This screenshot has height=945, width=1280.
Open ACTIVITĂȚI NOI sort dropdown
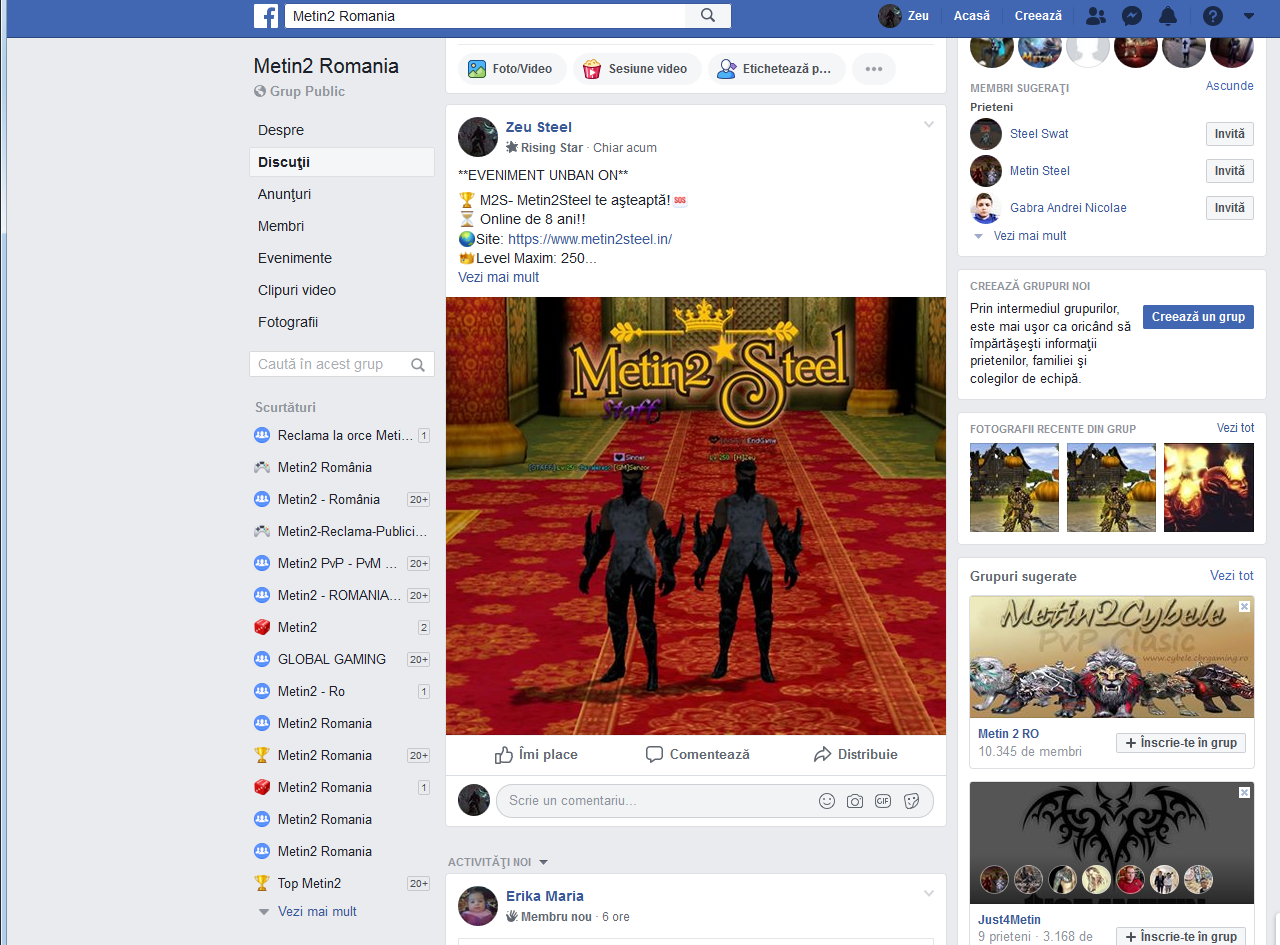[498, 862]
